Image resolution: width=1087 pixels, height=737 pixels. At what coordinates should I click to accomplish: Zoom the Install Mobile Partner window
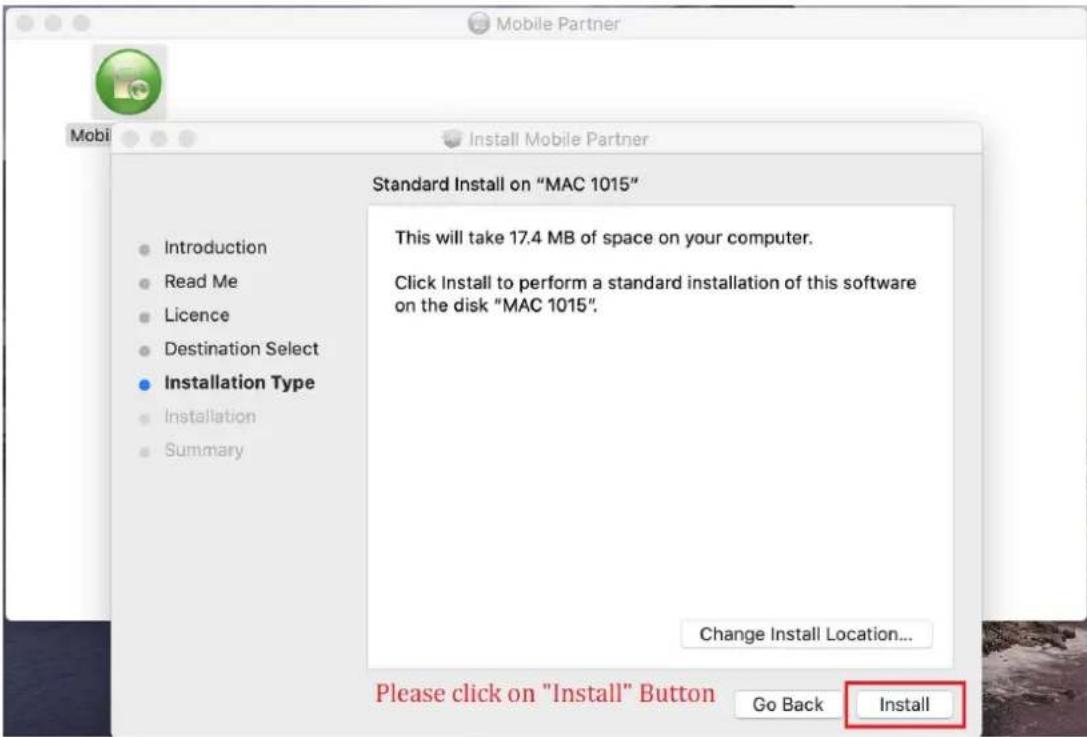[x=187, y=139]
